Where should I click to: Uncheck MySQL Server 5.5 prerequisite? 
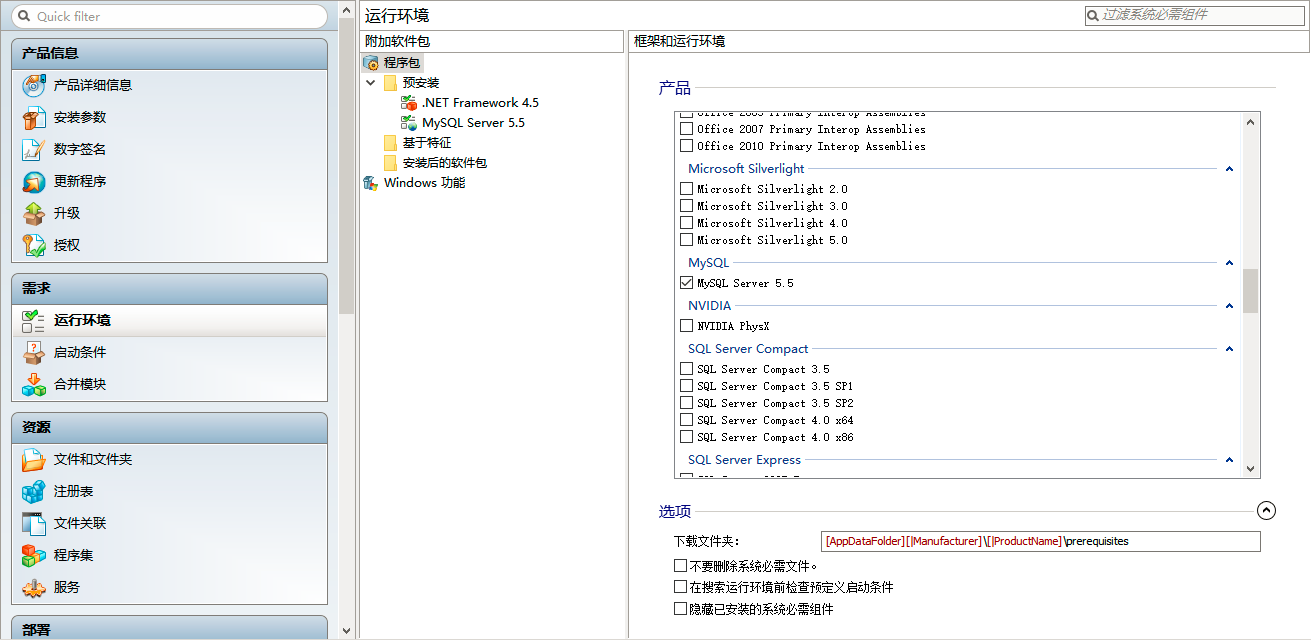click(686, 283)
